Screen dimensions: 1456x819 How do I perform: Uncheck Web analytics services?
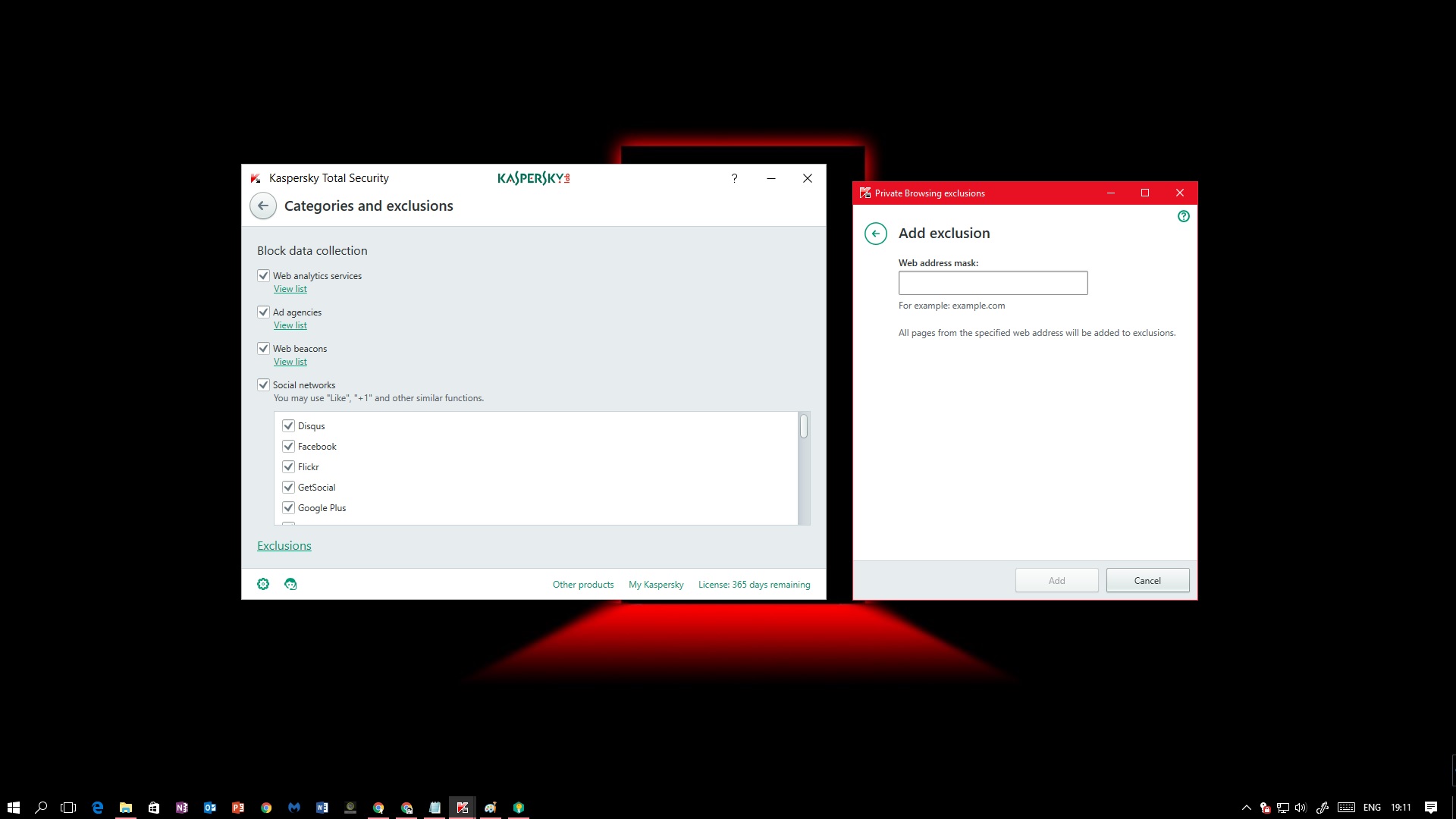pos(263,275)
